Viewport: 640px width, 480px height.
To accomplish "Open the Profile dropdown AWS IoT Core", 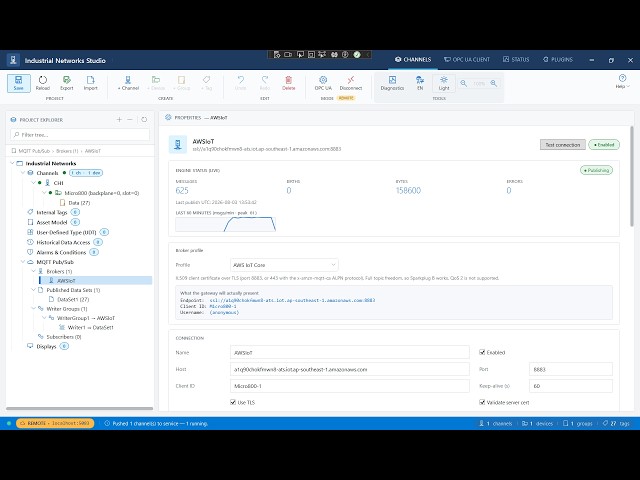I will [284, 265].
